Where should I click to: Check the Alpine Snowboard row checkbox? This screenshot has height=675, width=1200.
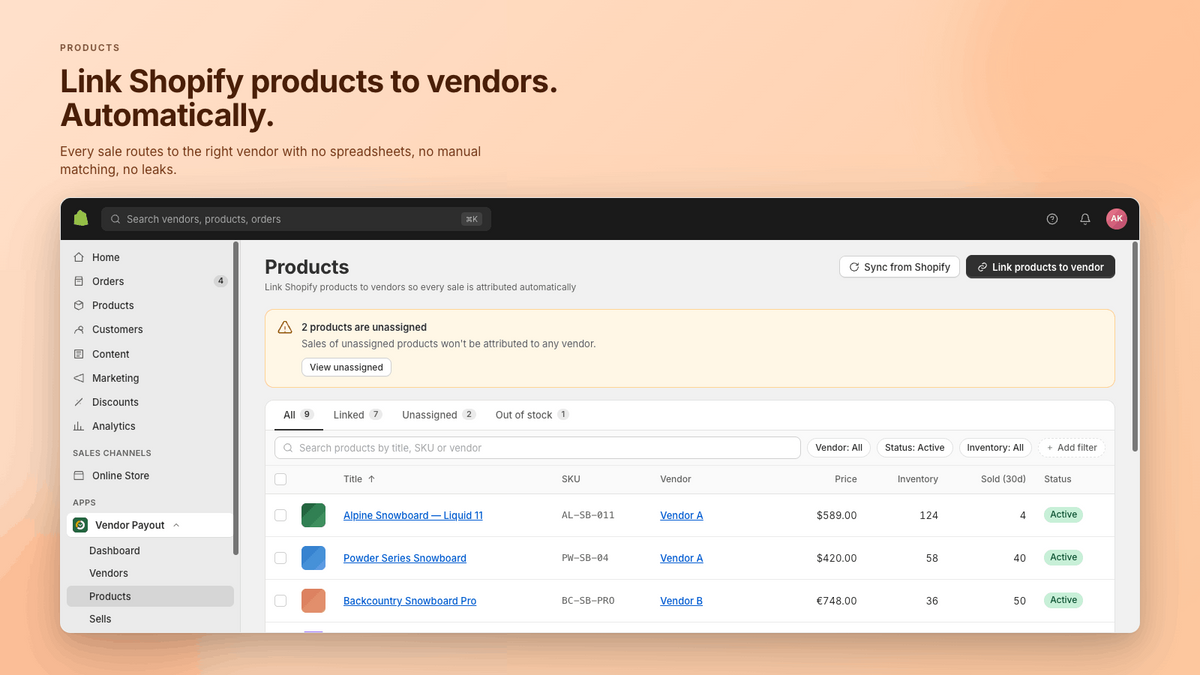click(x=281, y=515)
